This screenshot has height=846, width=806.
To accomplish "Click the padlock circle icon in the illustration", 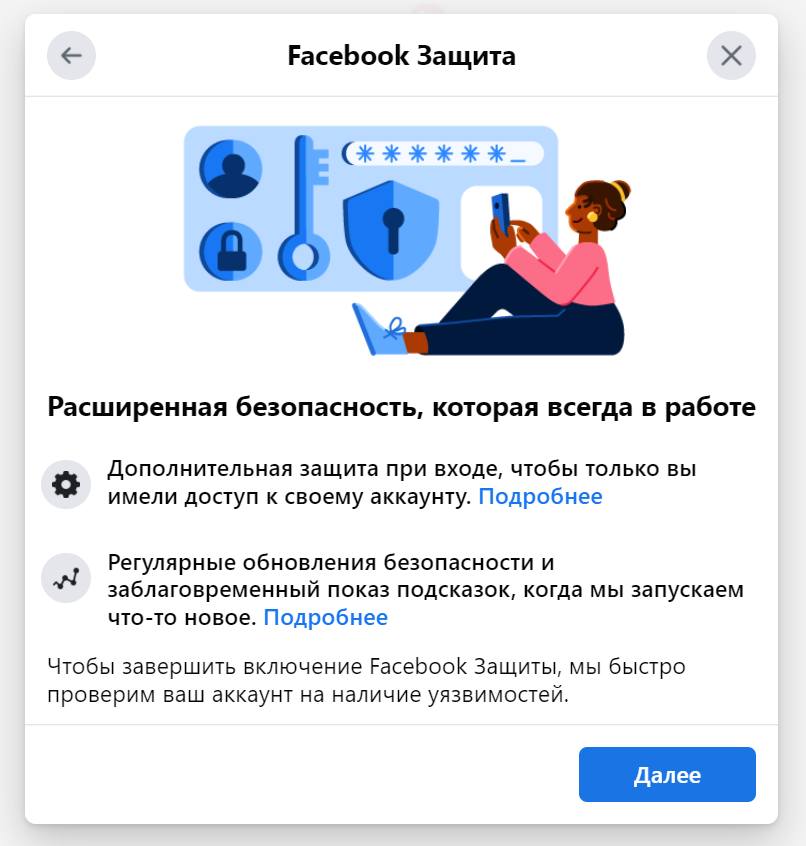I will click(x=231, y=251).
